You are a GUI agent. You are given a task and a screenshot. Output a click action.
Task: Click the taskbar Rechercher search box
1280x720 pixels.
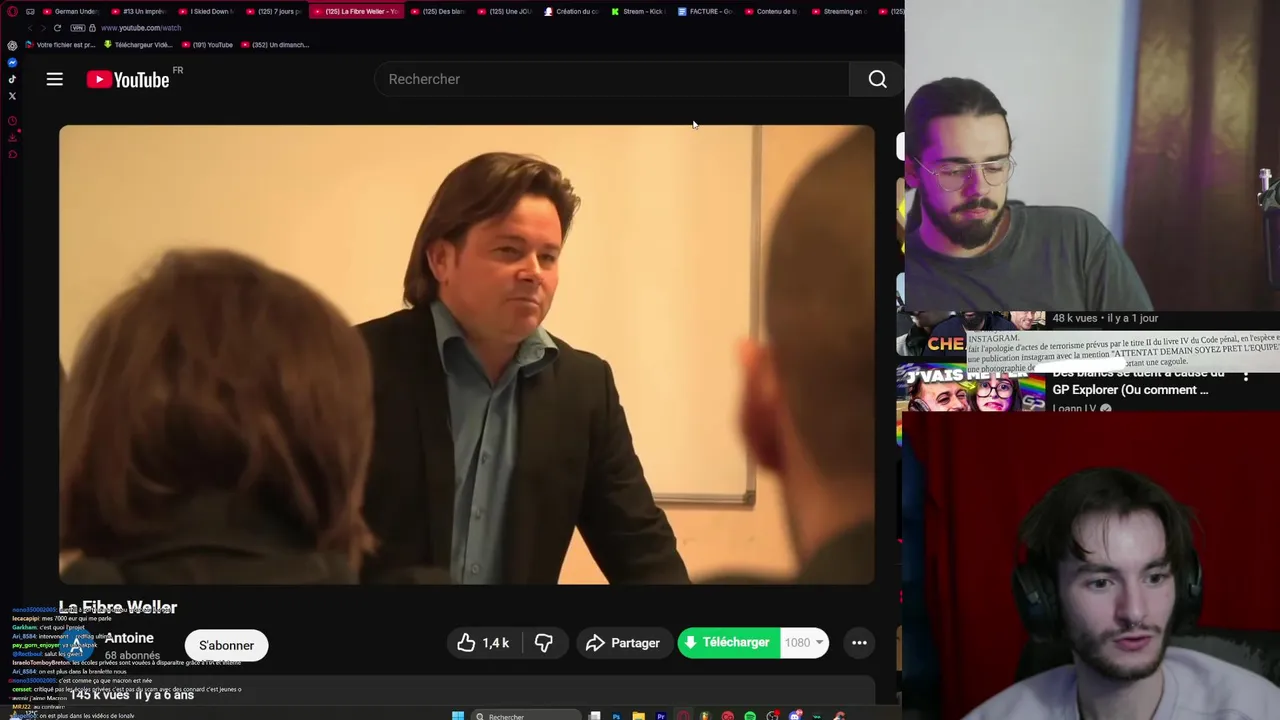pos(527,716)
